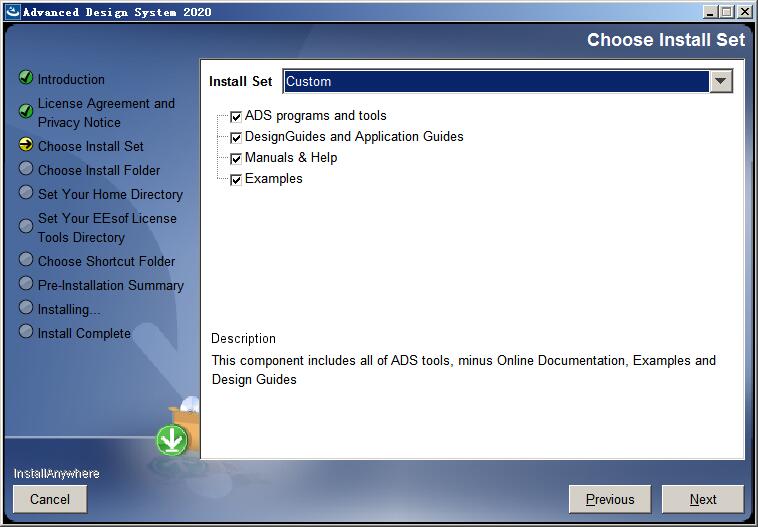Click the Choose Install Folder step circle
Screen dimensions: 758x527
point(26,168)
